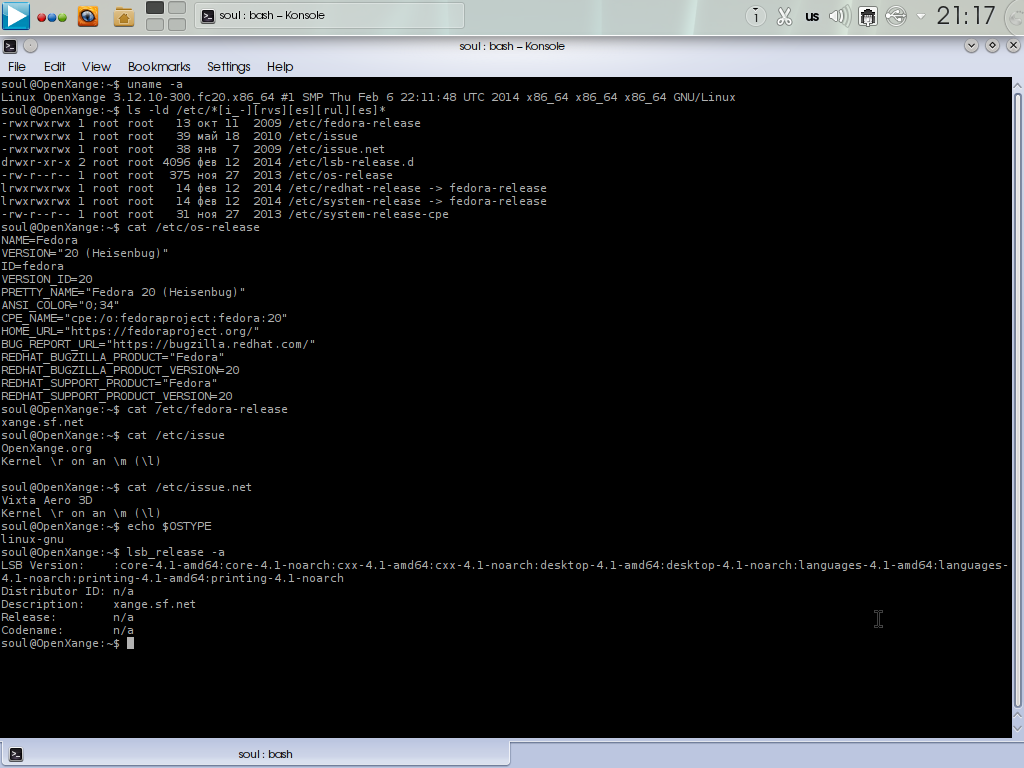Viewport: 1024px width, 768px height.
Task: Click the terminal prompt cursor block
Action: pos(131,643)
